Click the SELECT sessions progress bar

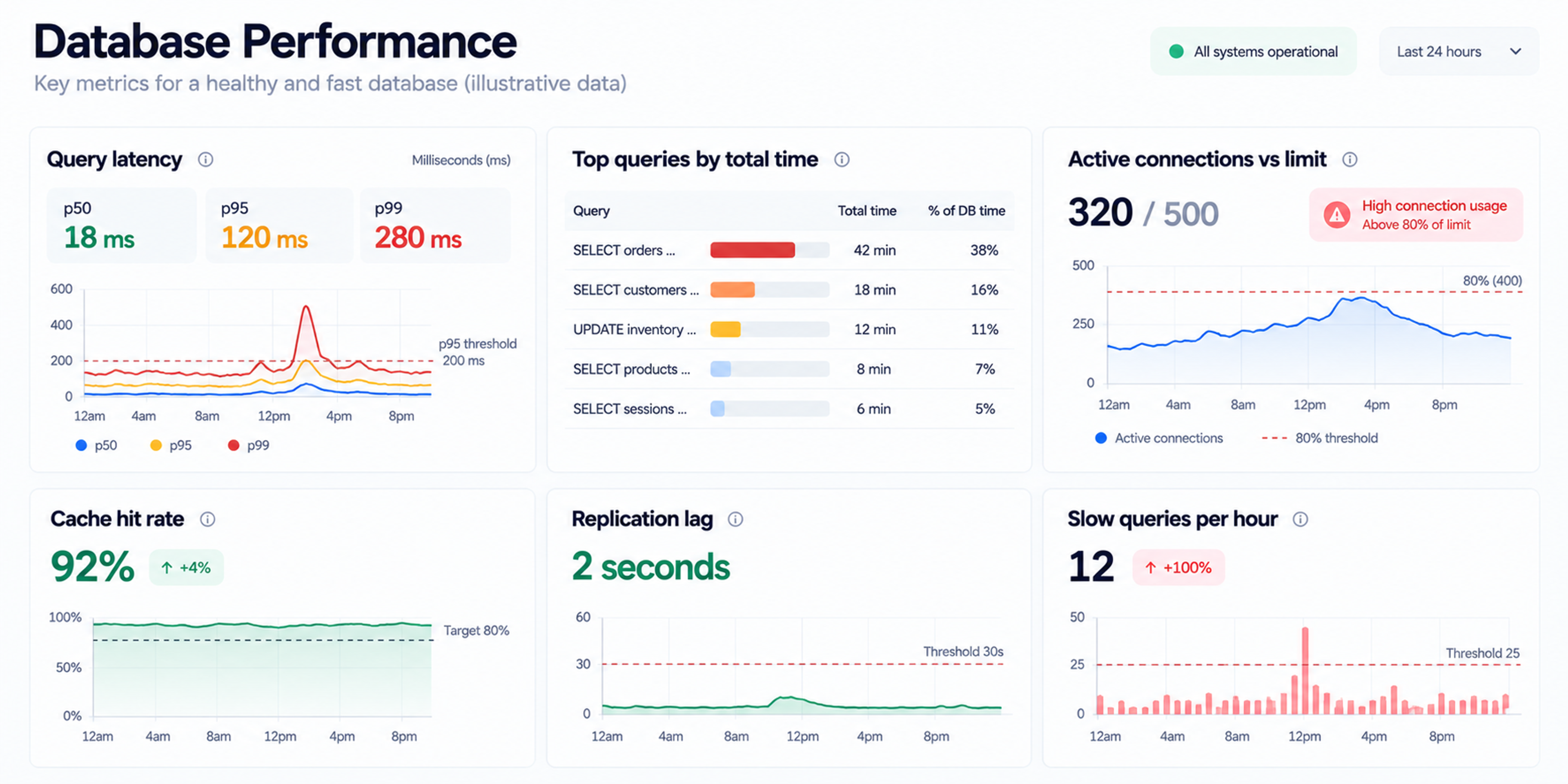pyautogui.click(x=769, y=408)
